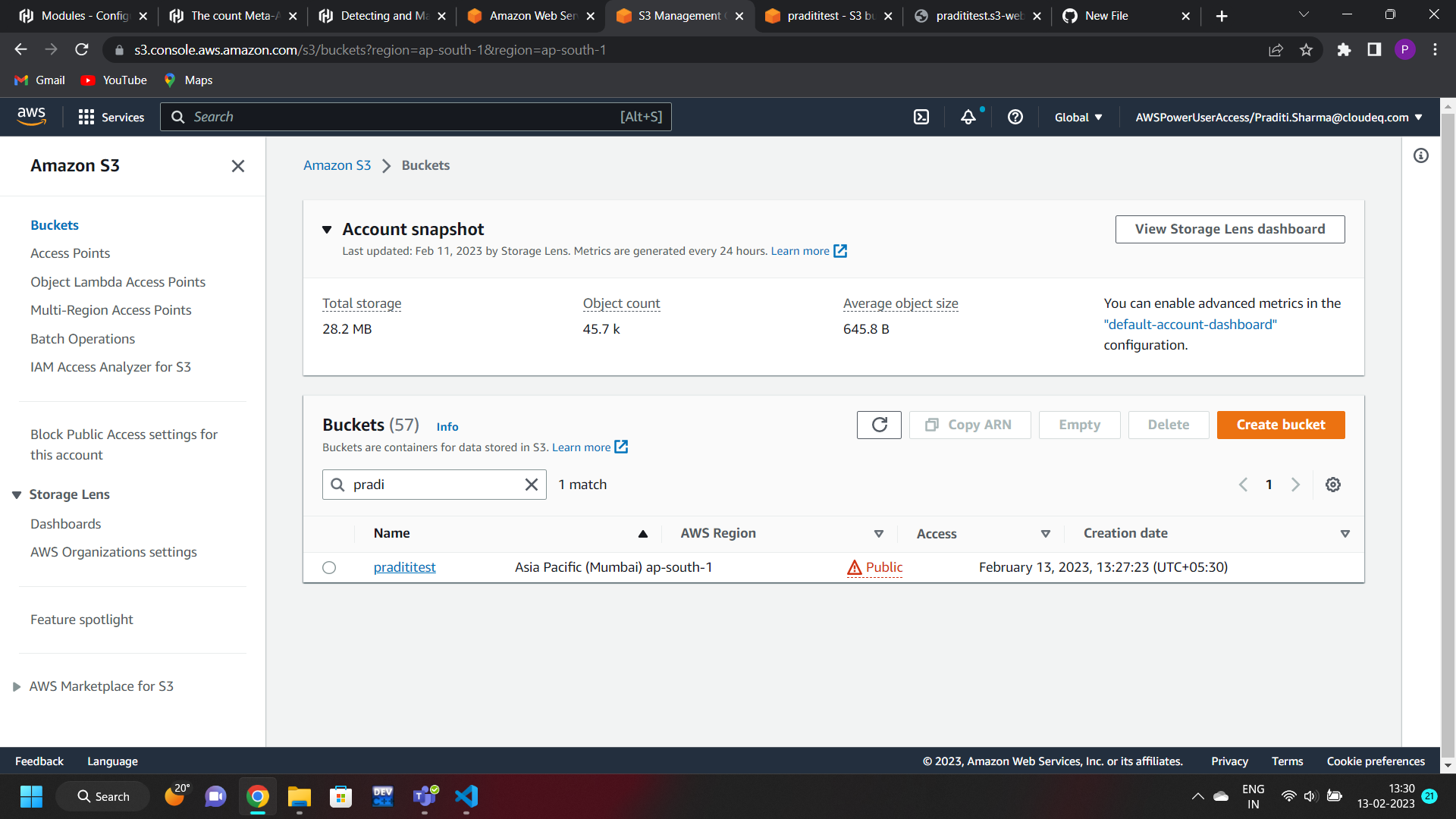1456x819 pixels.
Task: Click the AWS logo to go home
Action: pos(32,116)
